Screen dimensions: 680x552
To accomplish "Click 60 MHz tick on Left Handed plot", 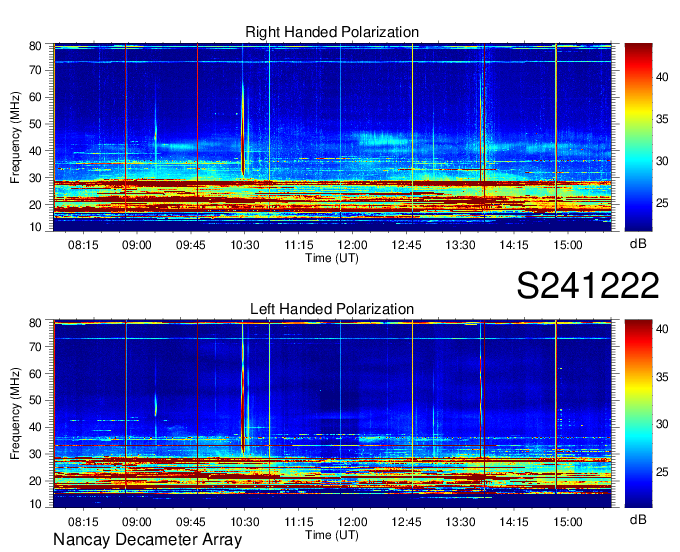I will click(x=35, y=373).
